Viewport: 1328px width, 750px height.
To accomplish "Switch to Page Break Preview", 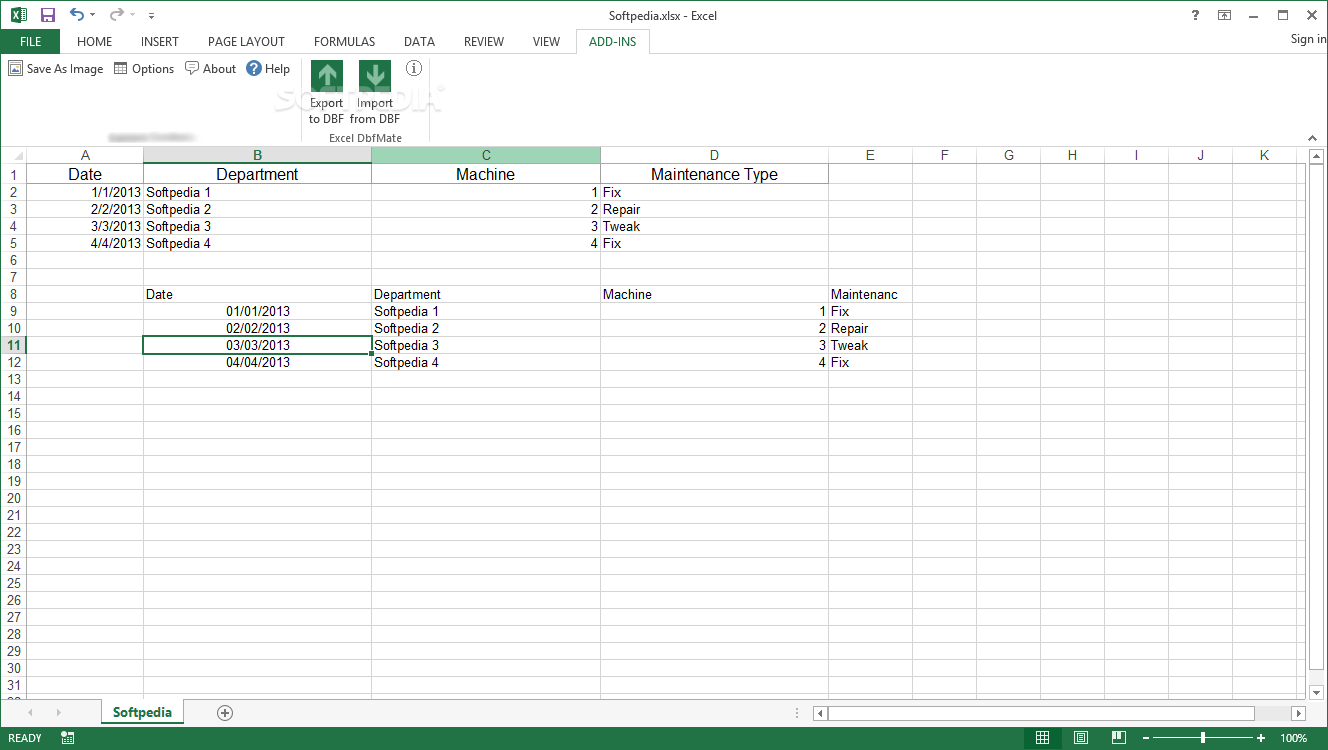I will 1119,738.
